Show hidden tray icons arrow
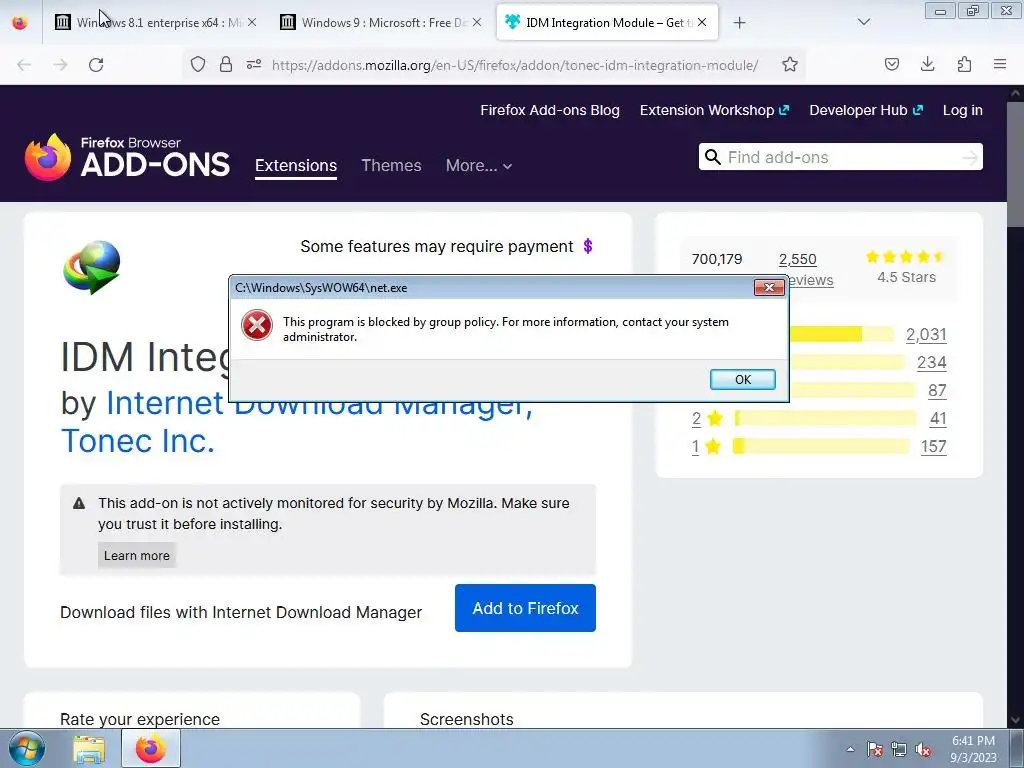The image size is (1024, 768). pos(850,749)
